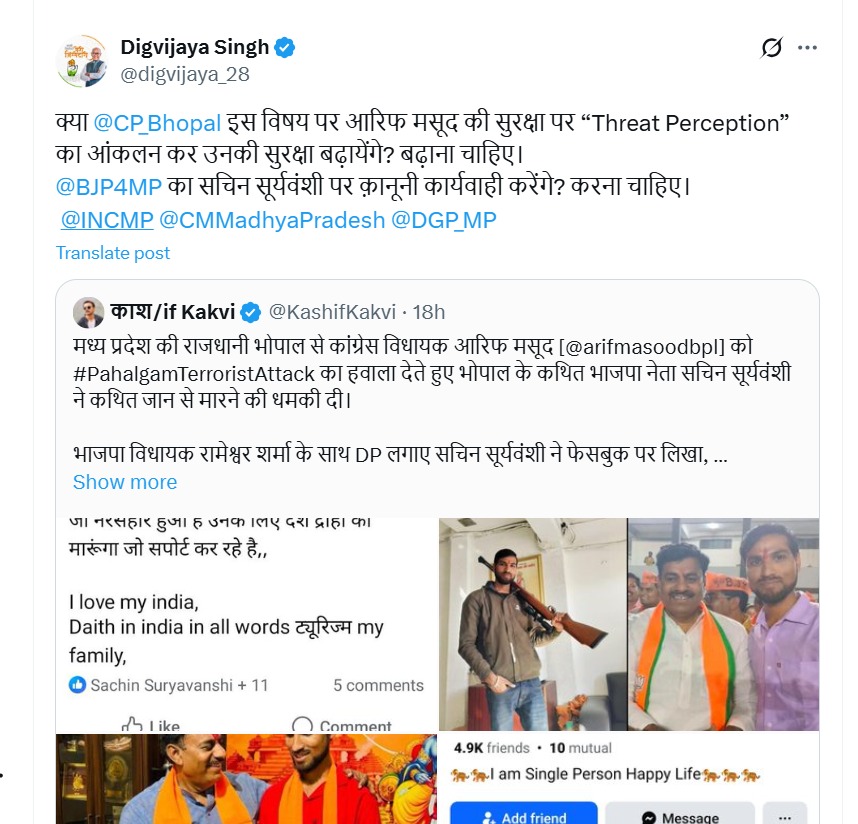The image size is (858, 824).
Task: Click Digvijaya Singh's blue verified badge
Action: click(x=285, y=48)
